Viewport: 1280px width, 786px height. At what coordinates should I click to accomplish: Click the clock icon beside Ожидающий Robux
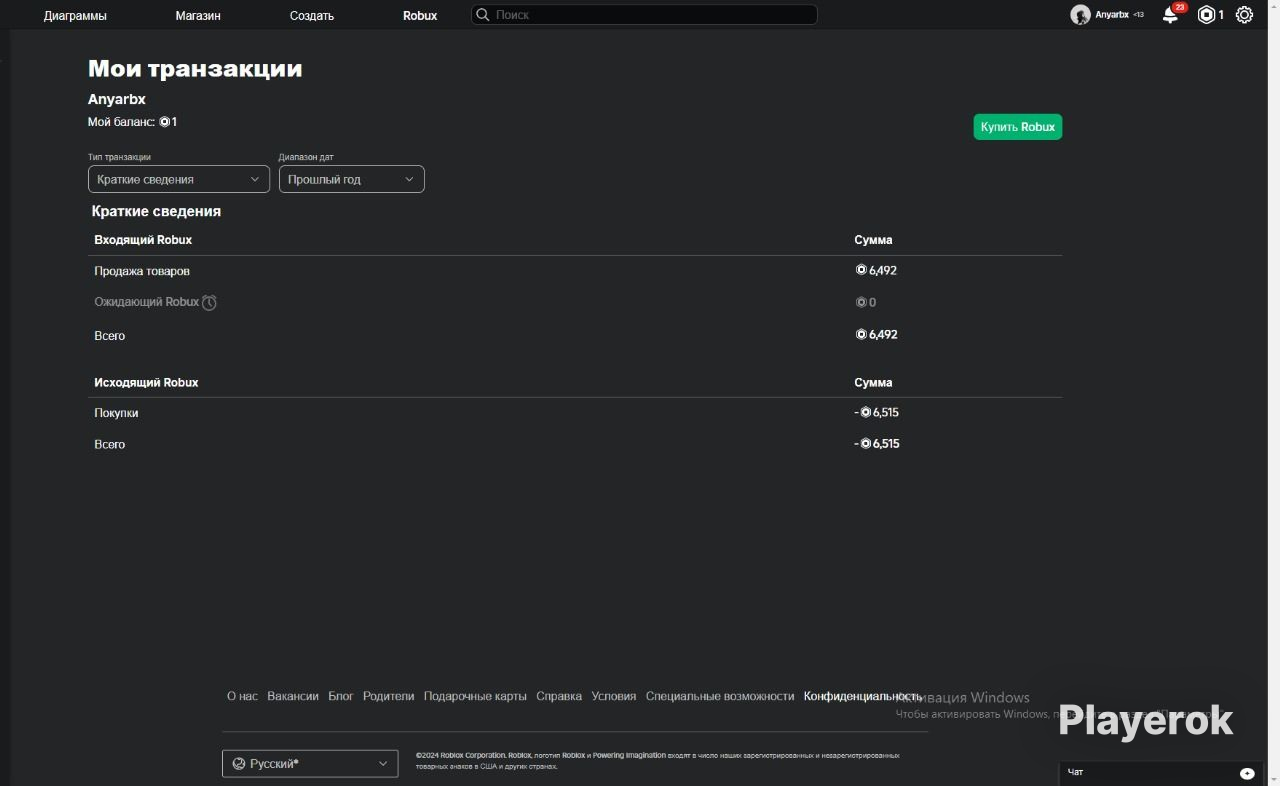[x=209, y=302]
